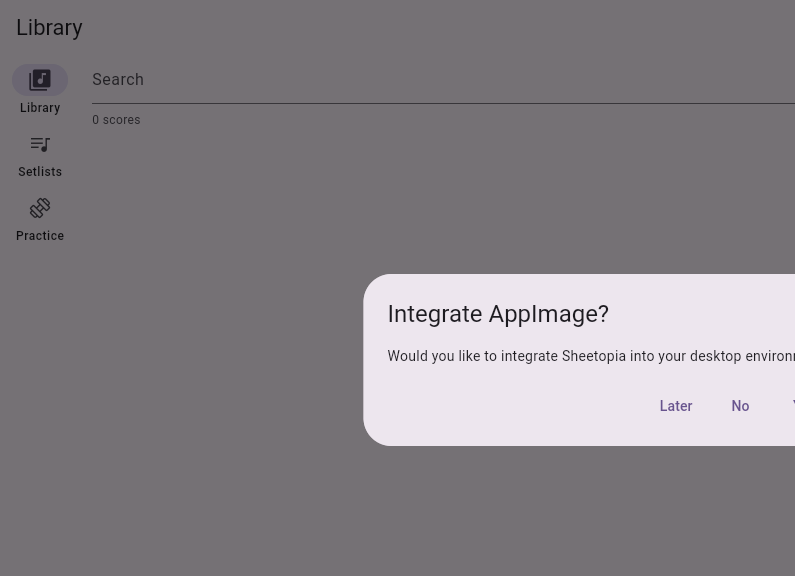Select the Practice label in sidebar
Image resolution: width=795 pixels, height=576 pixels.
40,236
